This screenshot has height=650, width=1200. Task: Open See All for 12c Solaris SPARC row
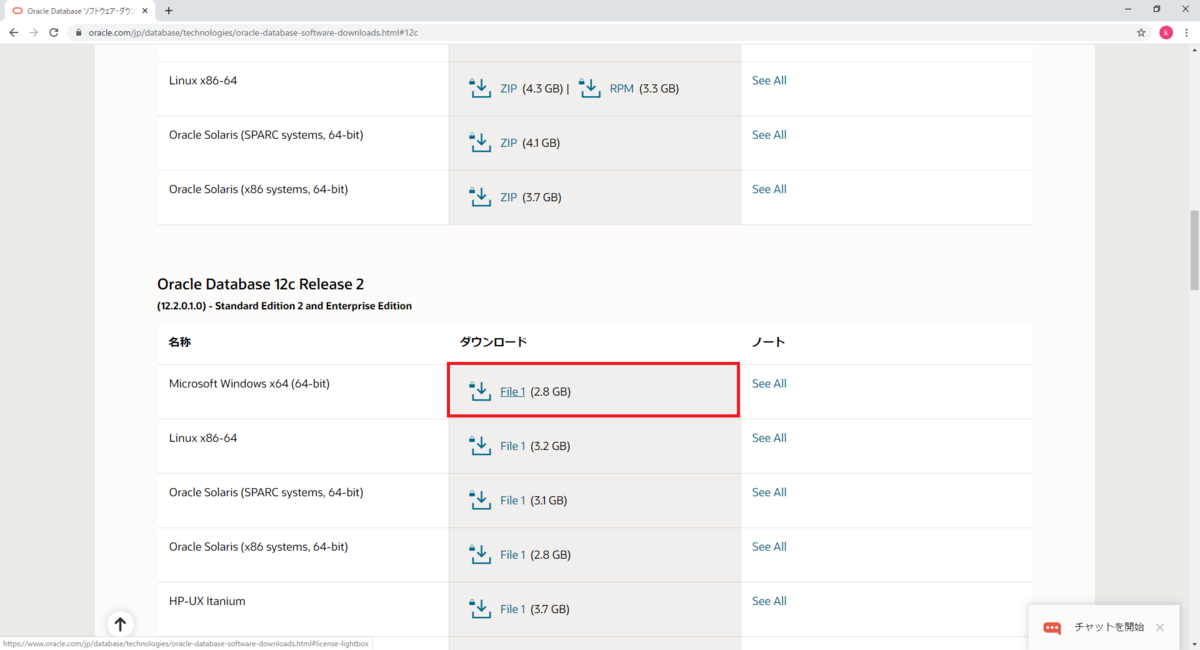[769, 492]
